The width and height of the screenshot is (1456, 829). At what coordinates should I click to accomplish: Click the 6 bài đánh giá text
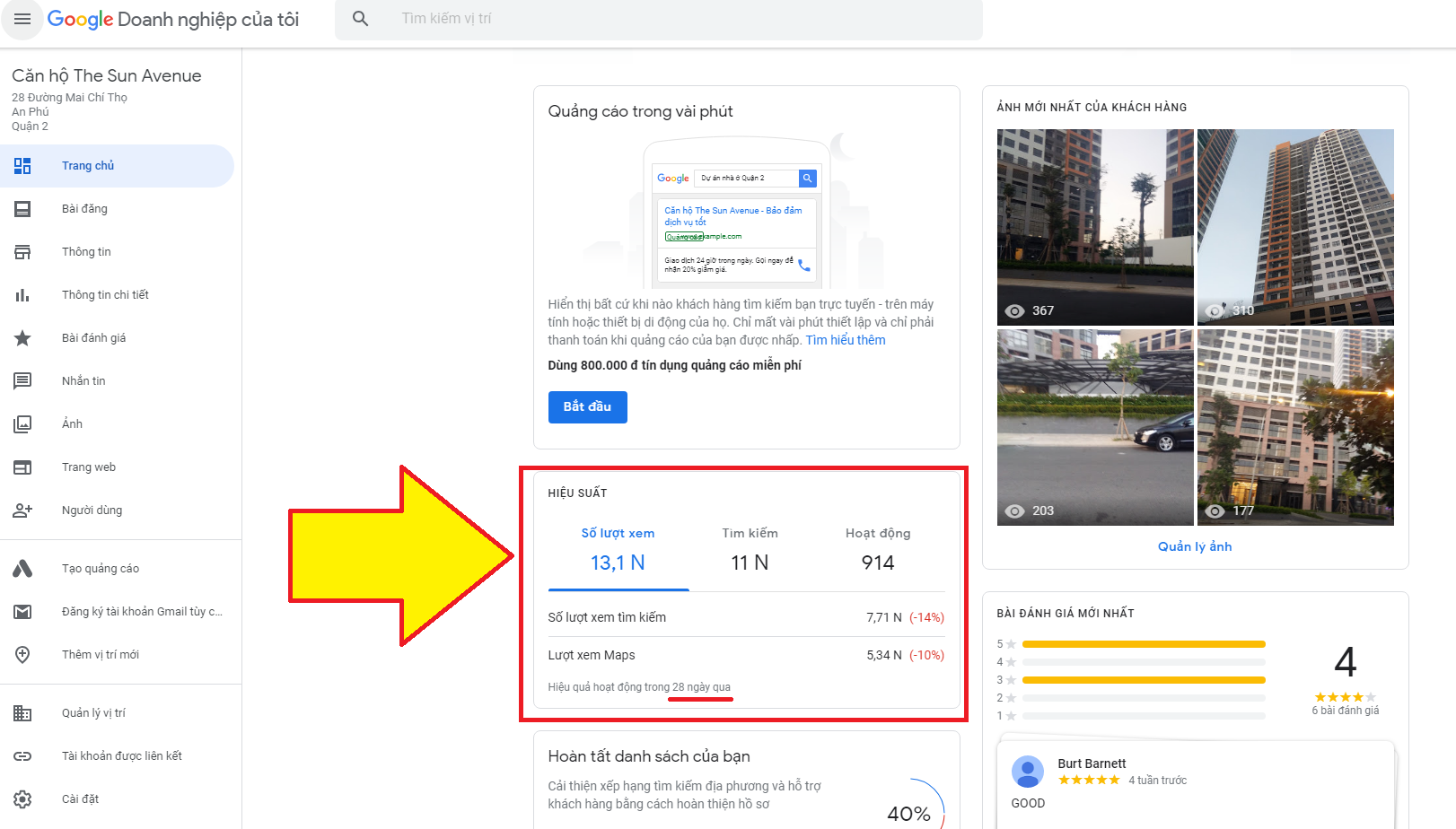click(1345, 711)
